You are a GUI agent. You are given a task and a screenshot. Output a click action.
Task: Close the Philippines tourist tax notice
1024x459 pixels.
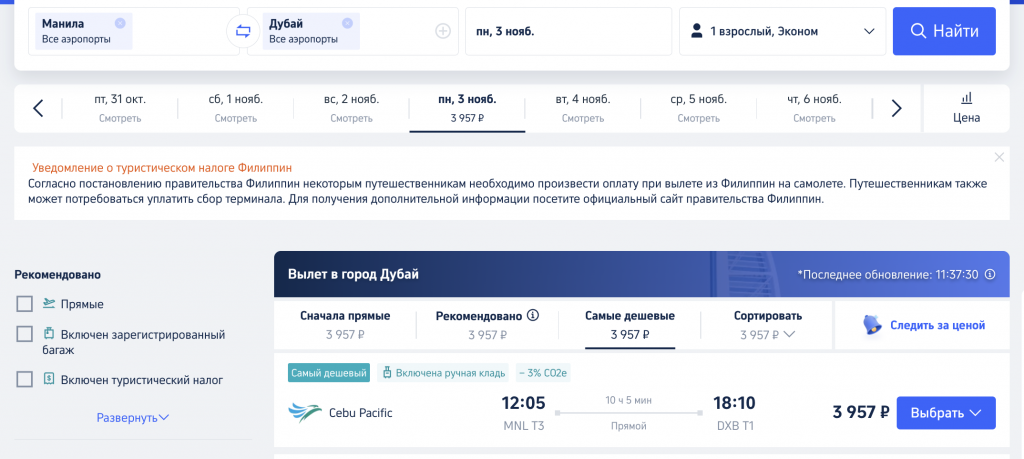pos(999,157)
